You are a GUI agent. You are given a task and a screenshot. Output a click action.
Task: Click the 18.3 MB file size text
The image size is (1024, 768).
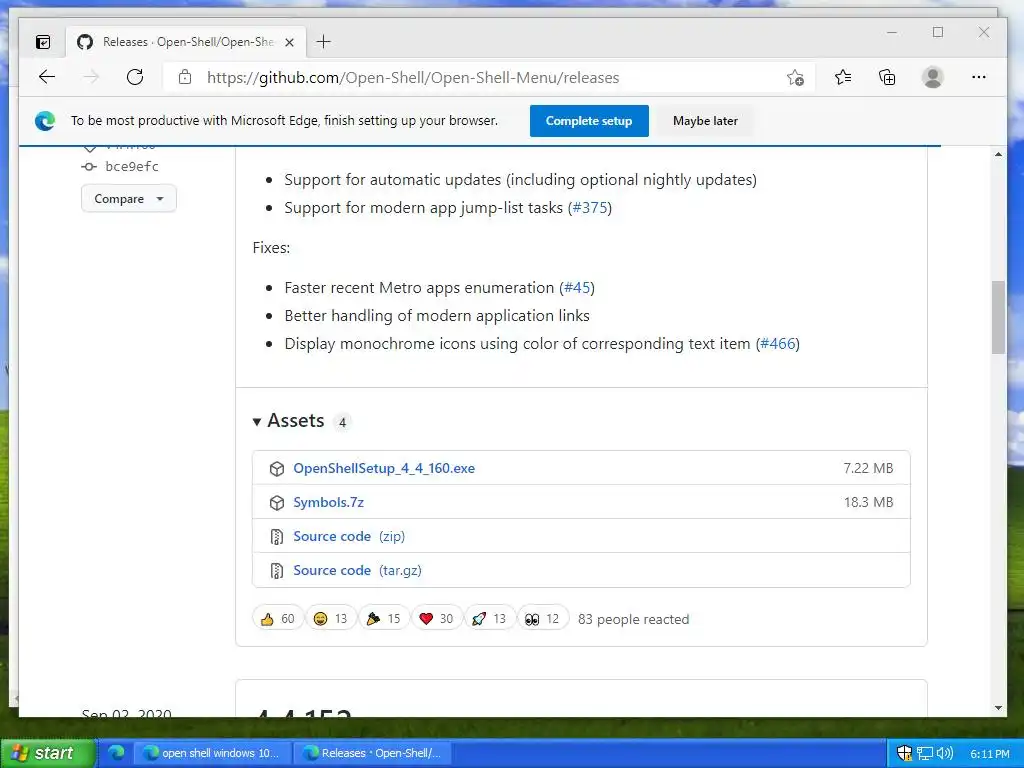pyautogui.click(x=868, y=502)
